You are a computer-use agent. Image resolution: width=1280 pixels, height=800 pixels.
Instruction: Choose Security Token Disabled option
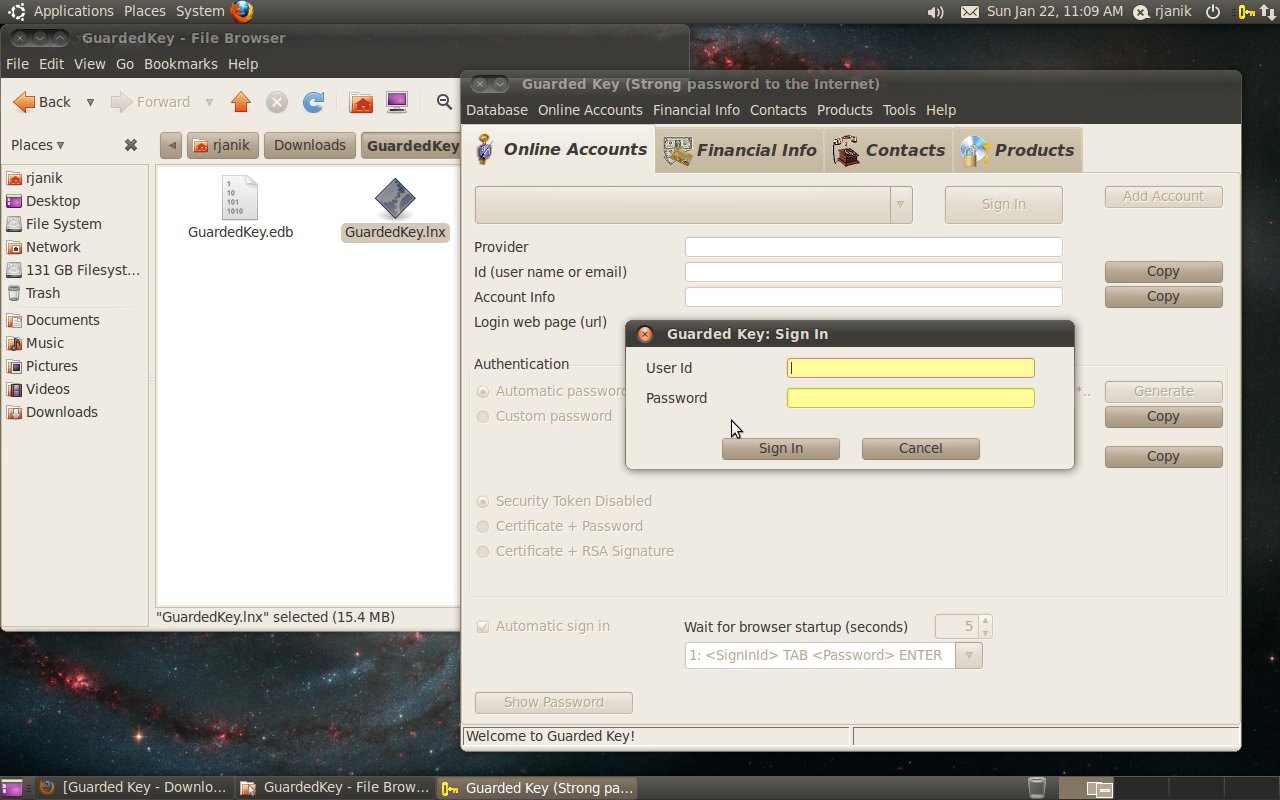click(484, 501)
